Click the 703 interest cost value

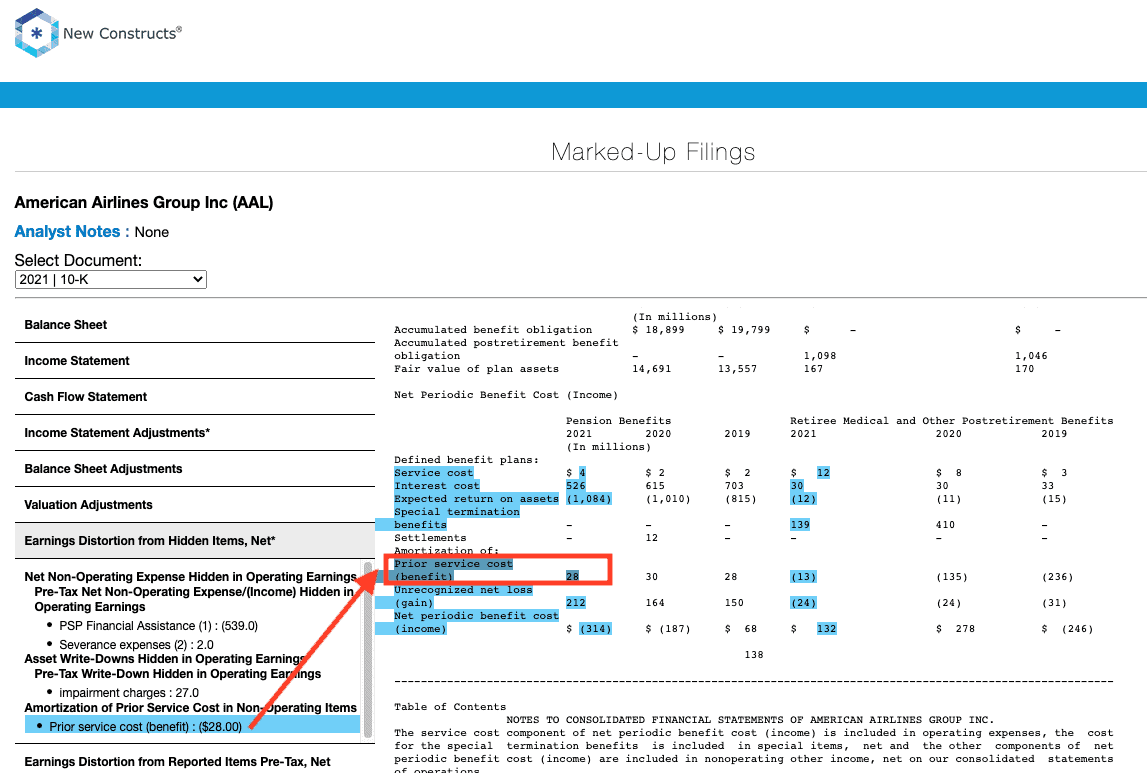tap(734, 486)
